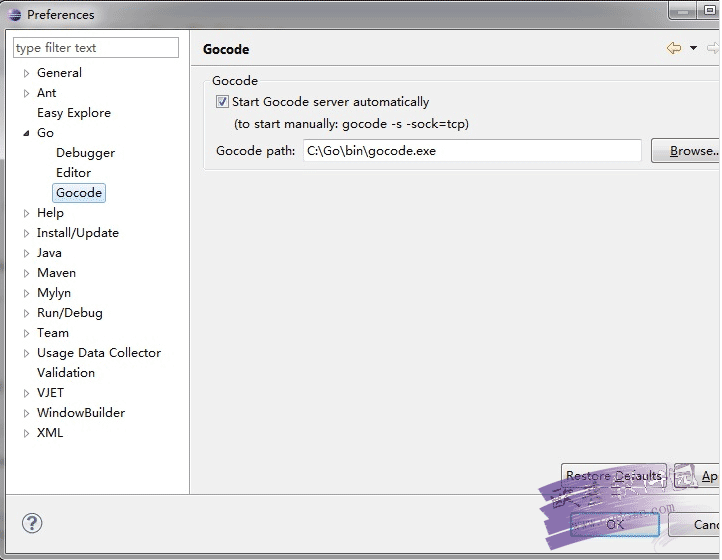This screenshot has width=722, height=560.
Task: Click the back navigation arrow icon
Action: click(x=674, y=48)
